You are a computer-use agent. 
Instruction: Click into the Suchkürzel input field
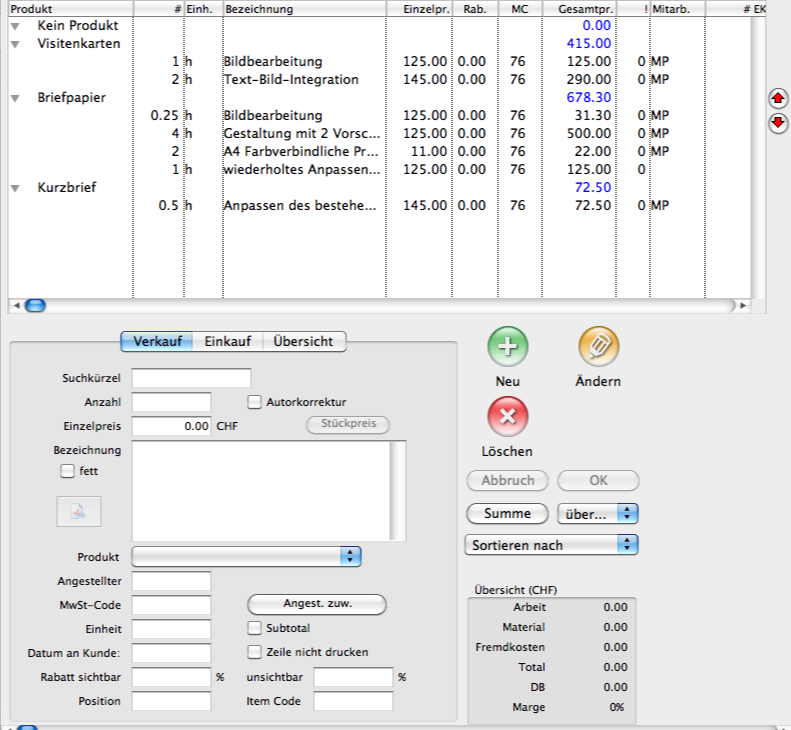coord(191,378)
